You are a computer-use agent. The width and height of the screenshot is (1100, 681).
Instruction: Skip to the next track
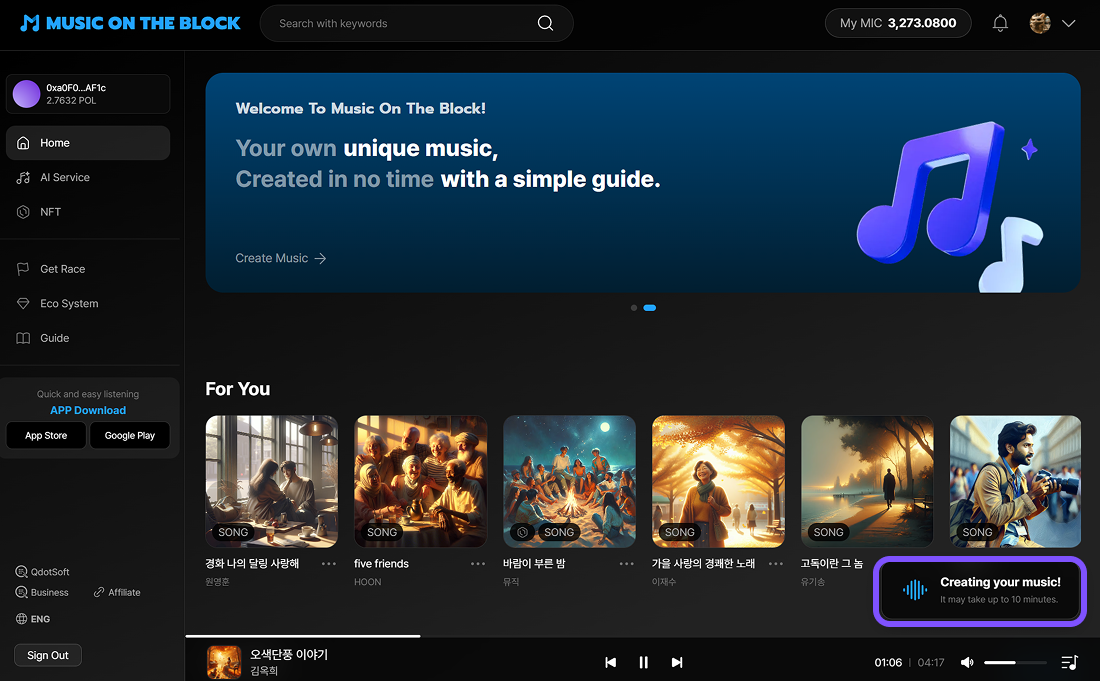677,662
